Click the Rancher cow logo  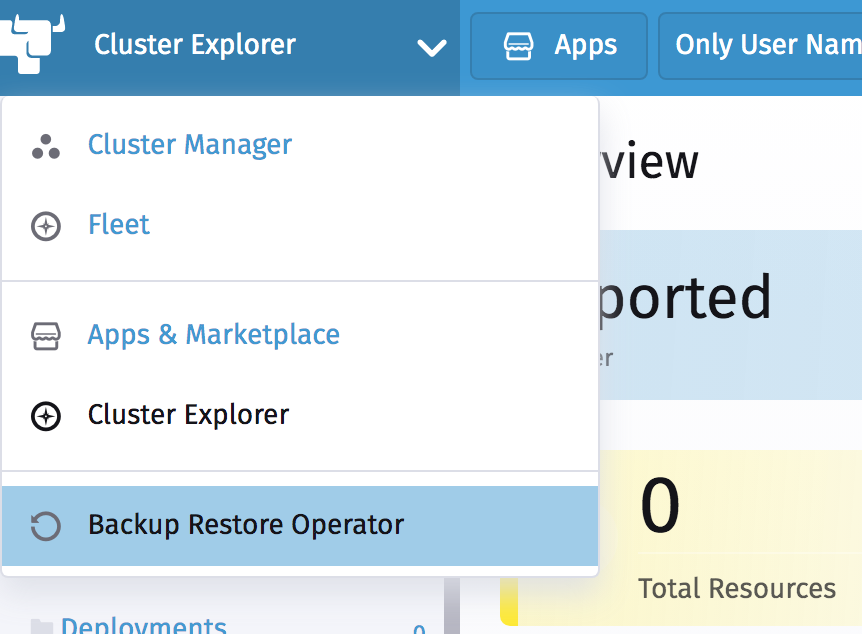pos(32,44)
